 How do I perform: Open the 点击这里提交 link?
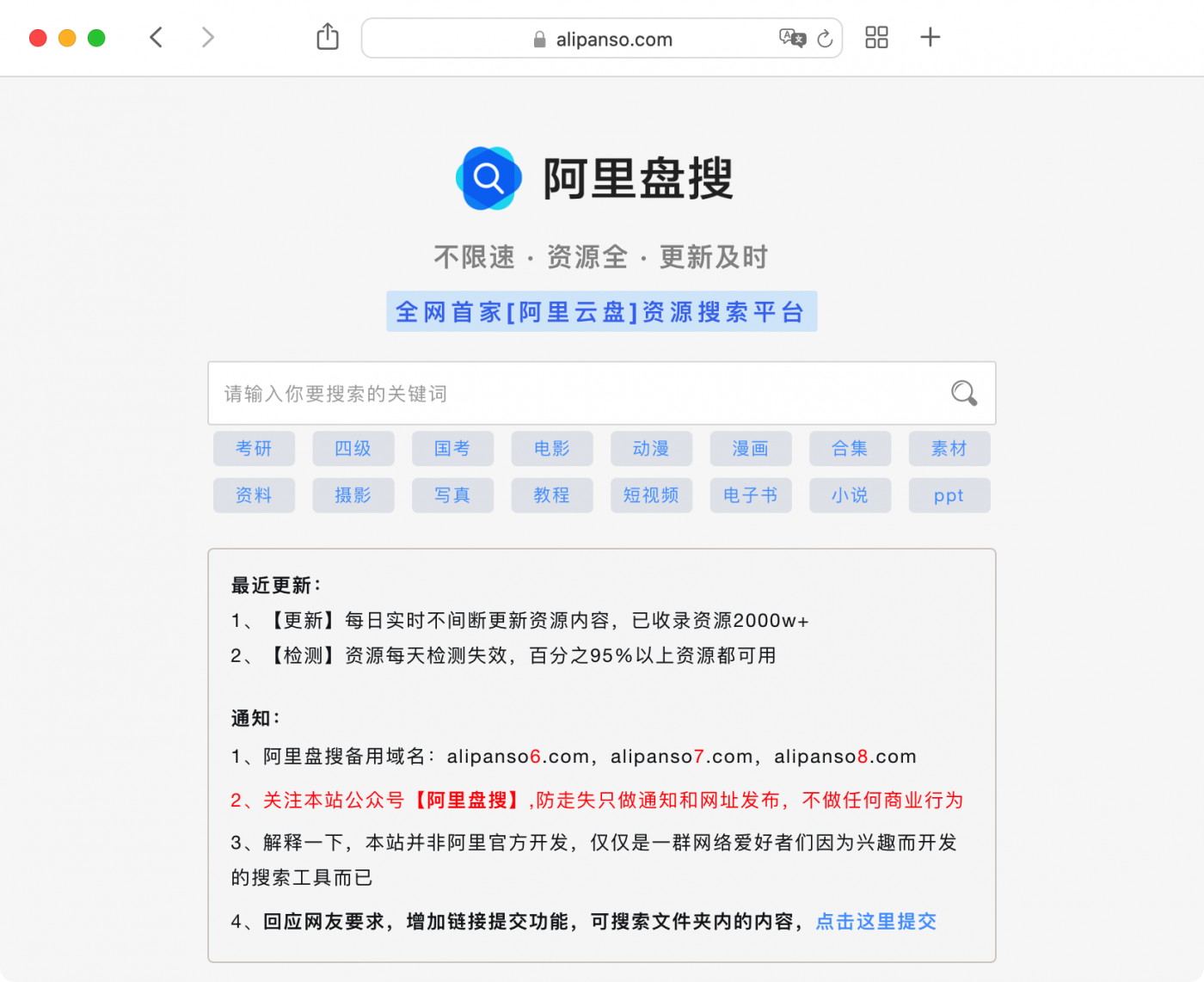(875, 921)
